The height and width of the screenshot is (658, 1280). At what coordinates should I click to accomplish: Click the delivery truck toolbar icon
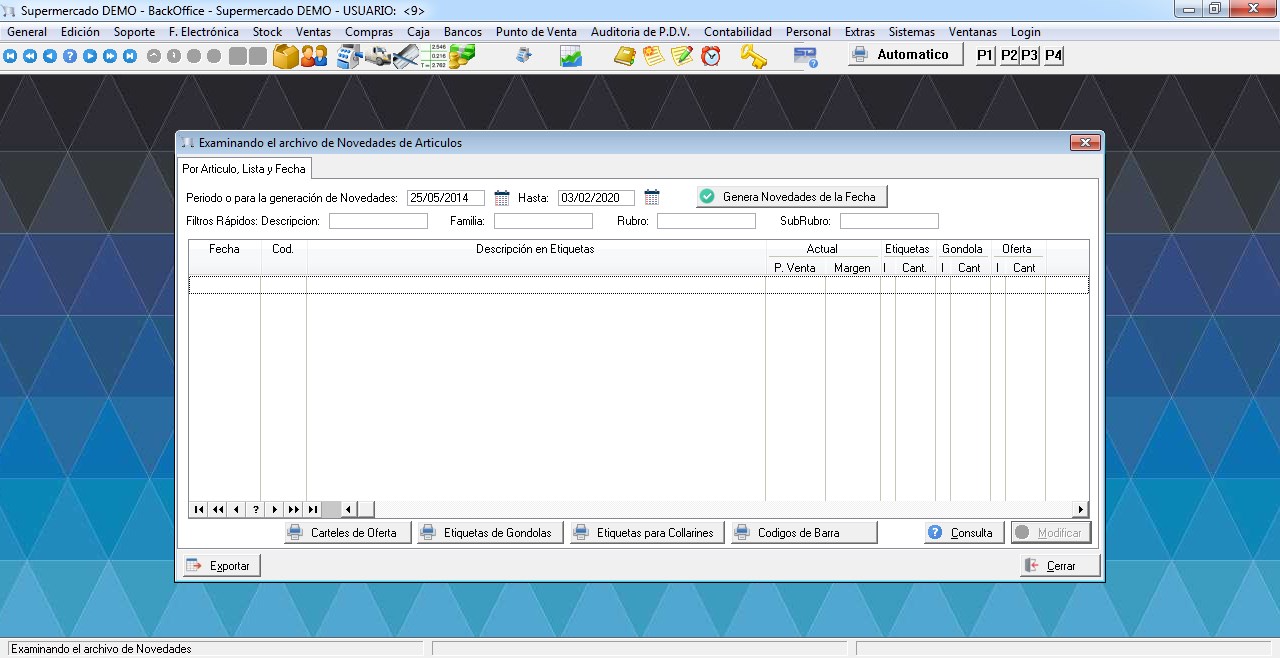tap(377, 56)
